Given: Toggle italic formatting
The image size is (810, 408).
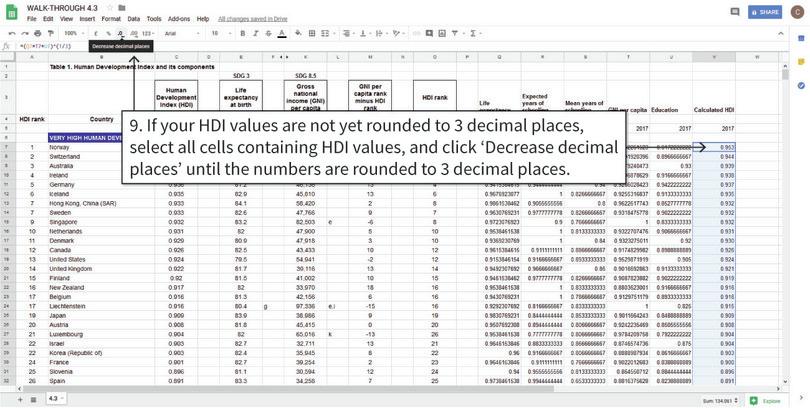Looking at the screenshot, I should coord(255,33).
